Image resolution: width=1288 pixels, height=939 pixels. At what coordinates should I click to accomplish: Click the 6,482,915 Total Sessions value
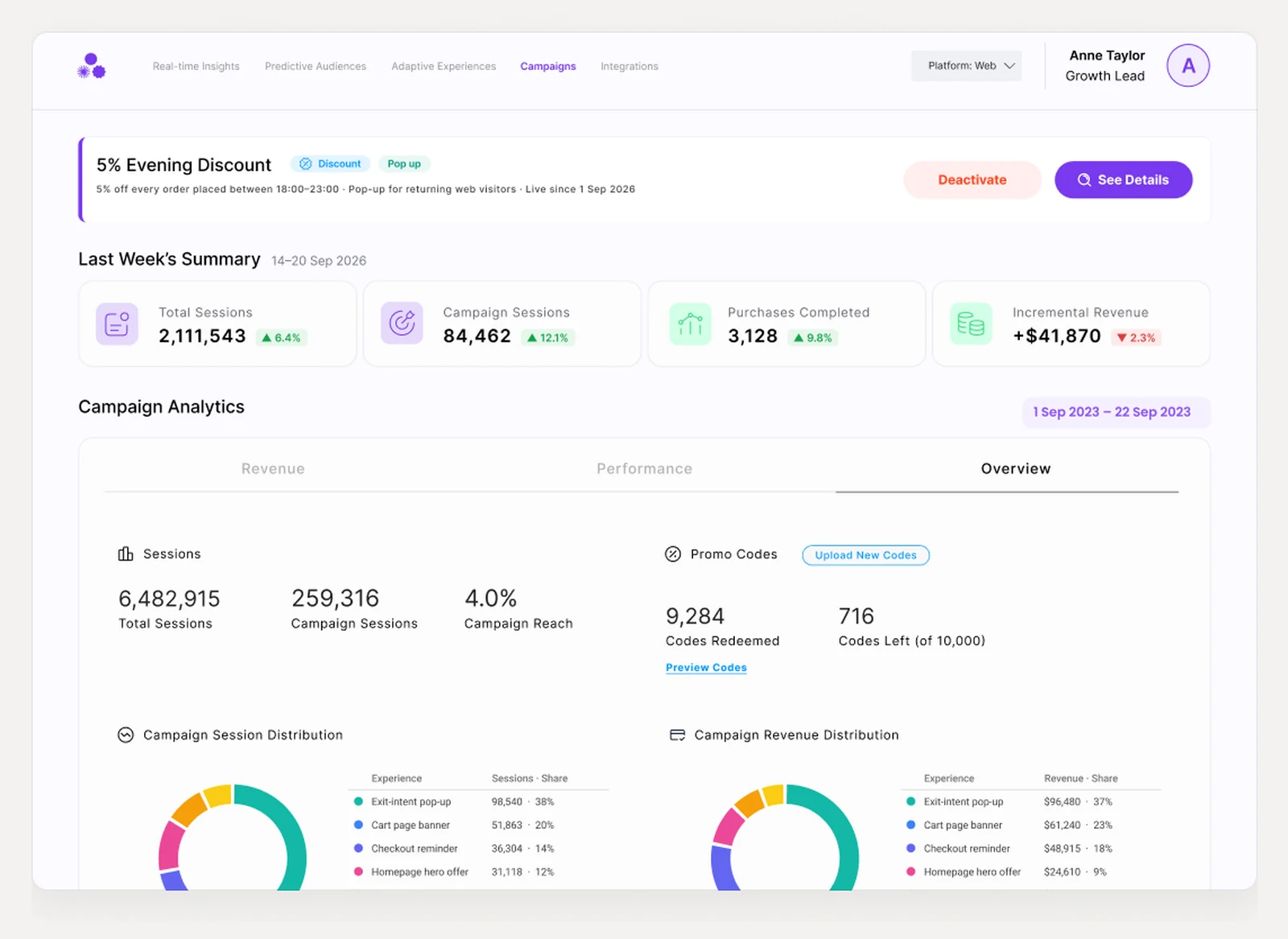(169, 599)
